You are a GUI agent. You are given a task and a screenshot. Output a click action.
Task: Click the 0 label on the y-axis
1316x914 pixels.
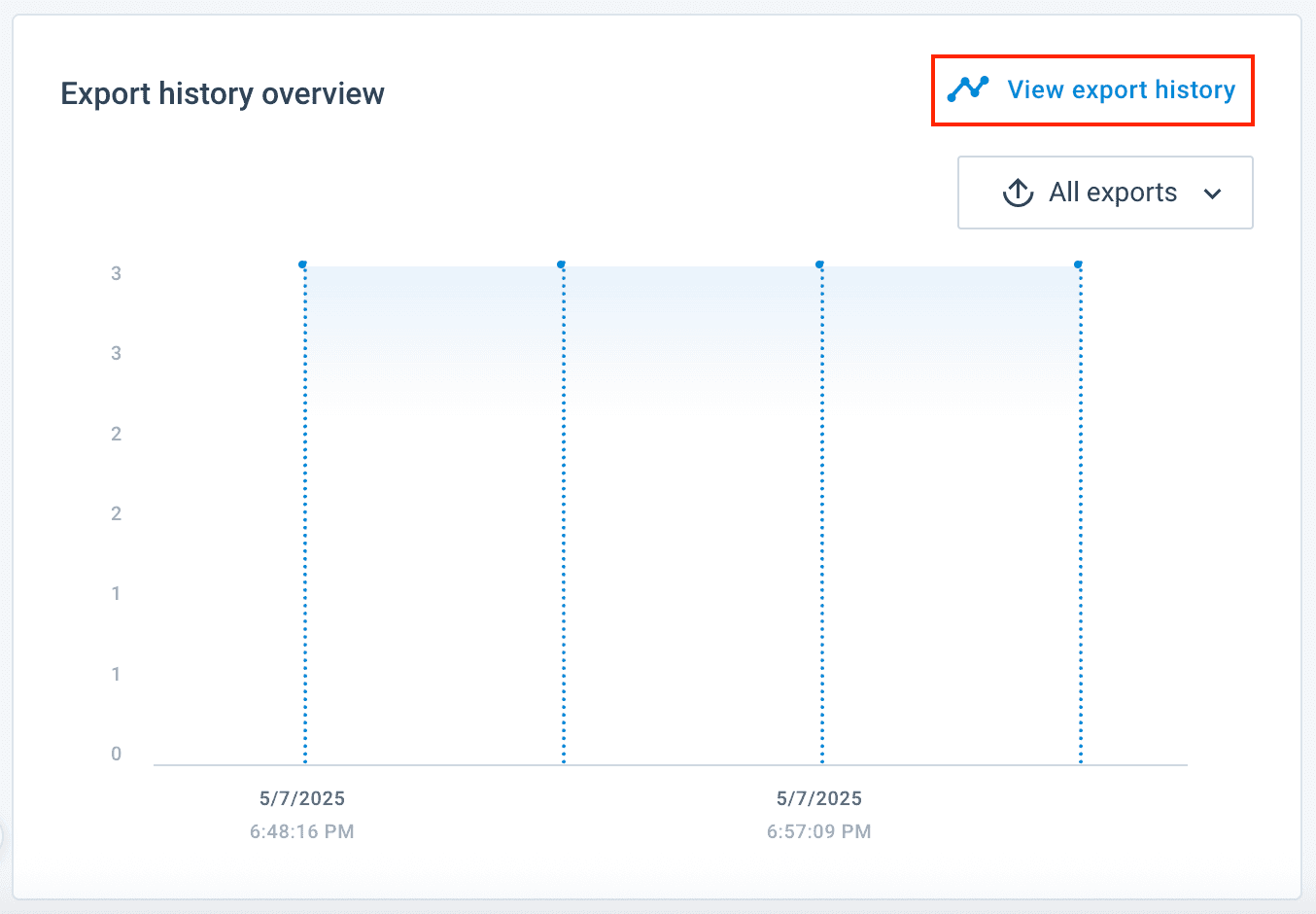[x=117, y=754]
